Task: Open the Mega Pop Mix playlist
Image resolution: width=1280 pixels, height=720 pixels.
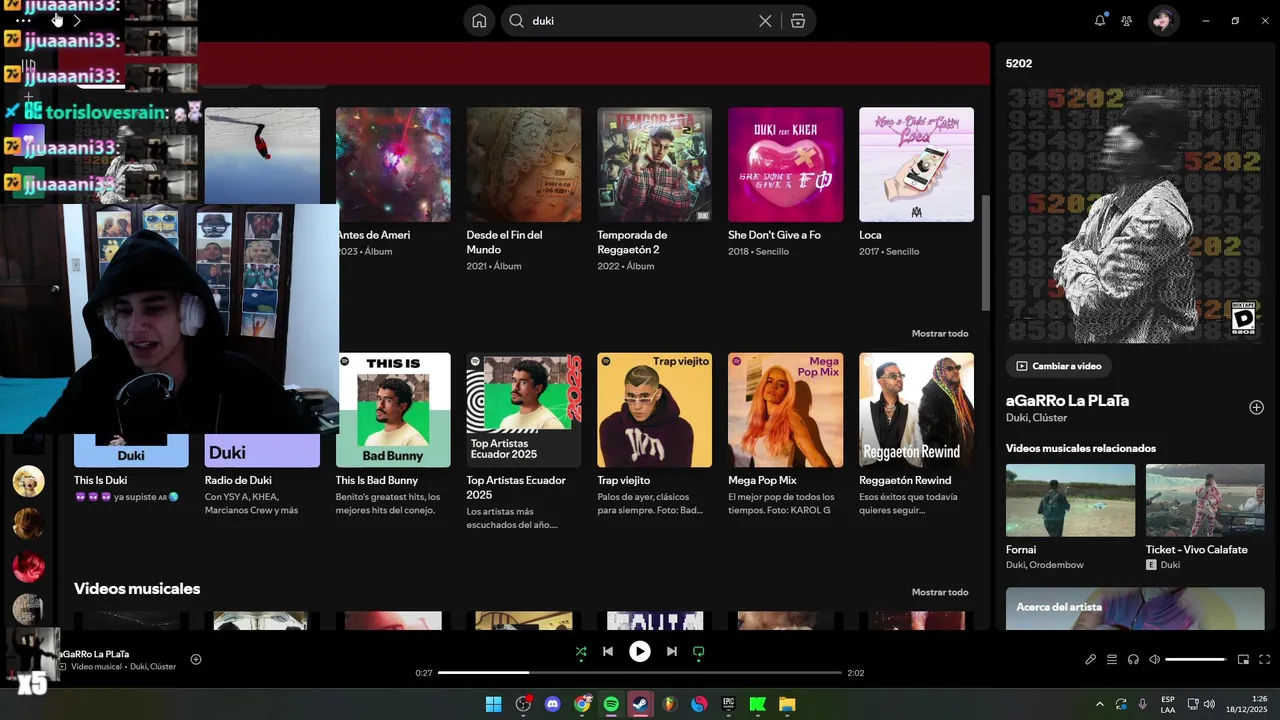Action: (x=786, y=434)
